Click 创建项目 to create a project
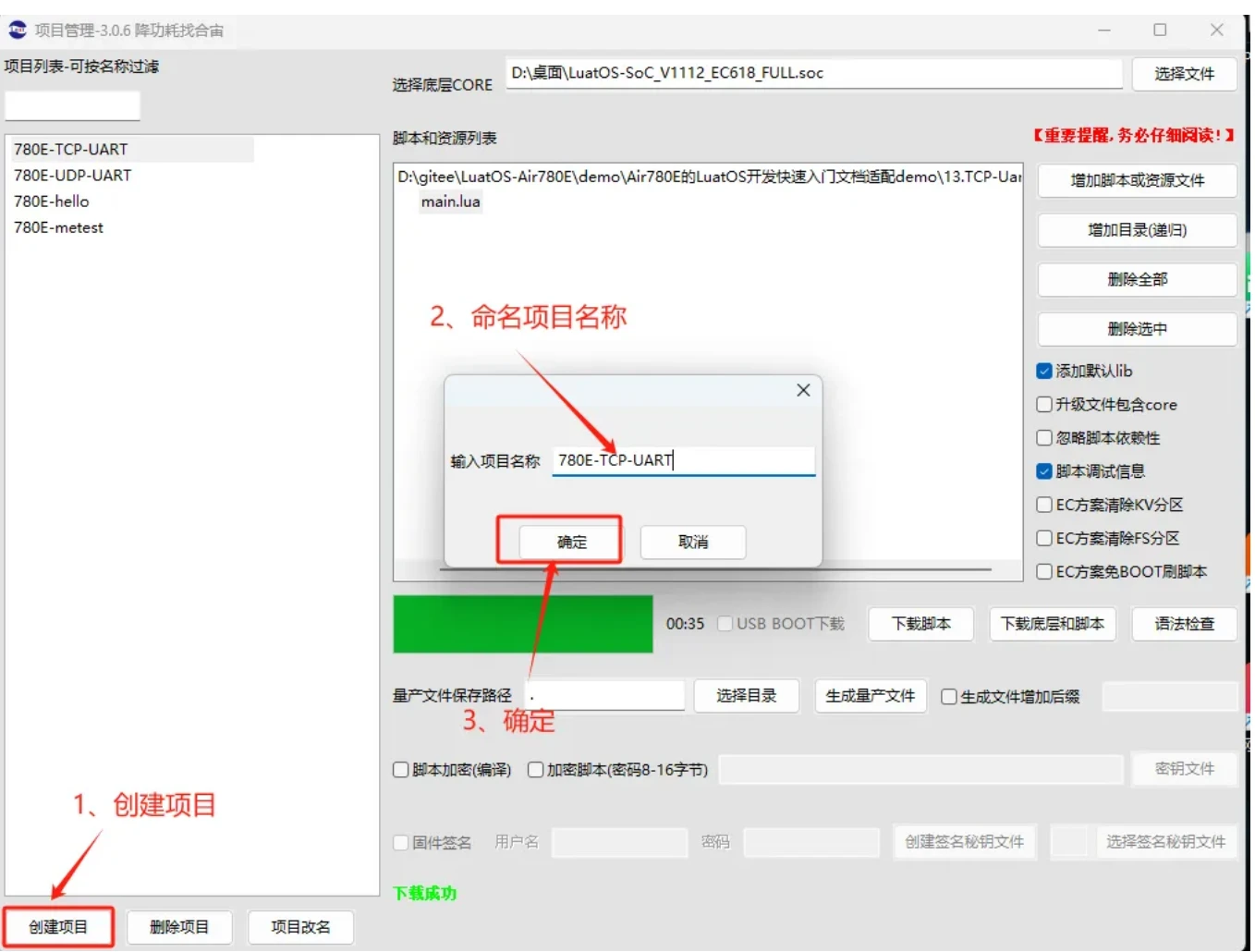 (58, 927)
